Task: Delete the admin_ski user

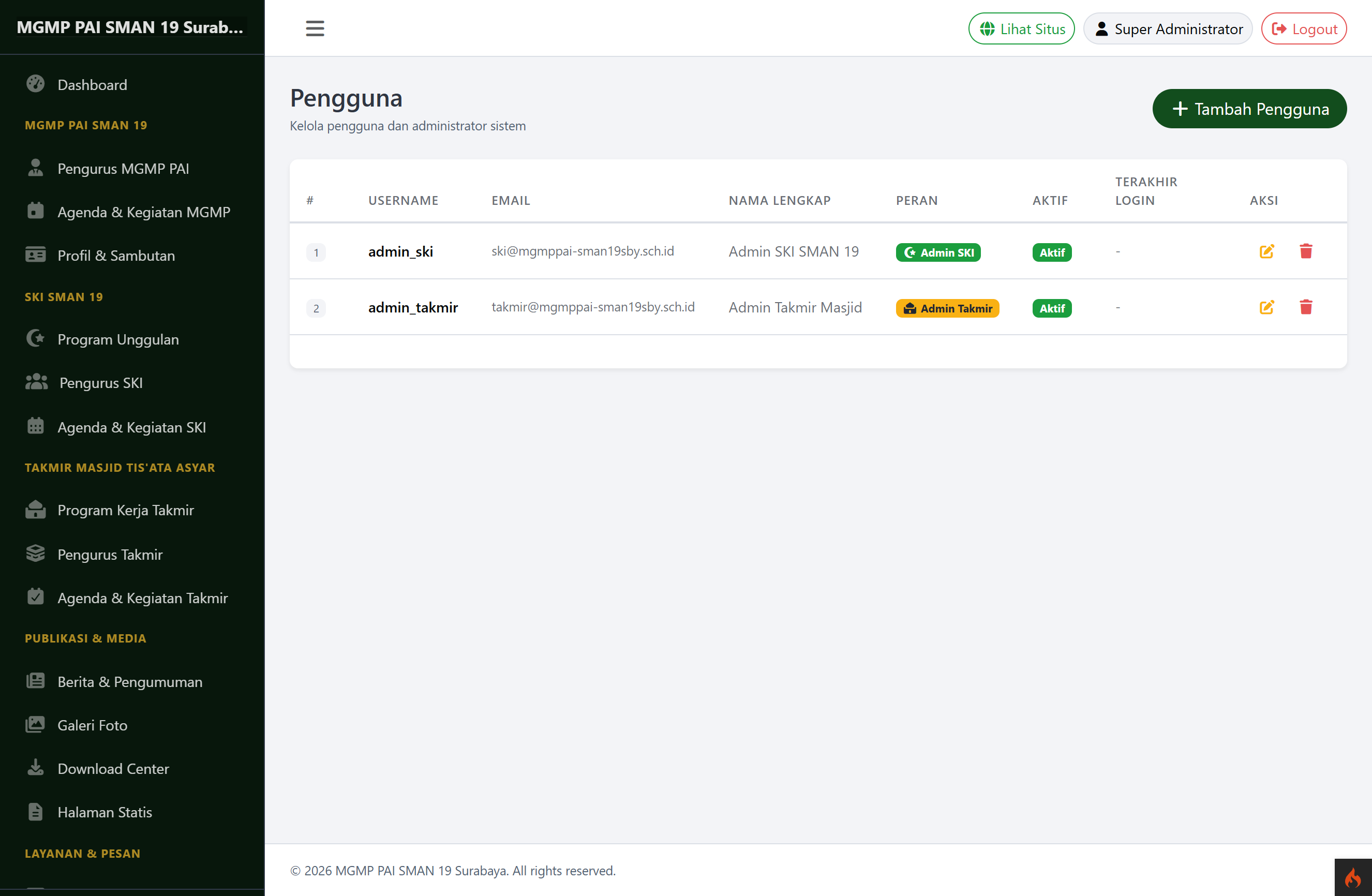Action: (x=1306, y=251)
